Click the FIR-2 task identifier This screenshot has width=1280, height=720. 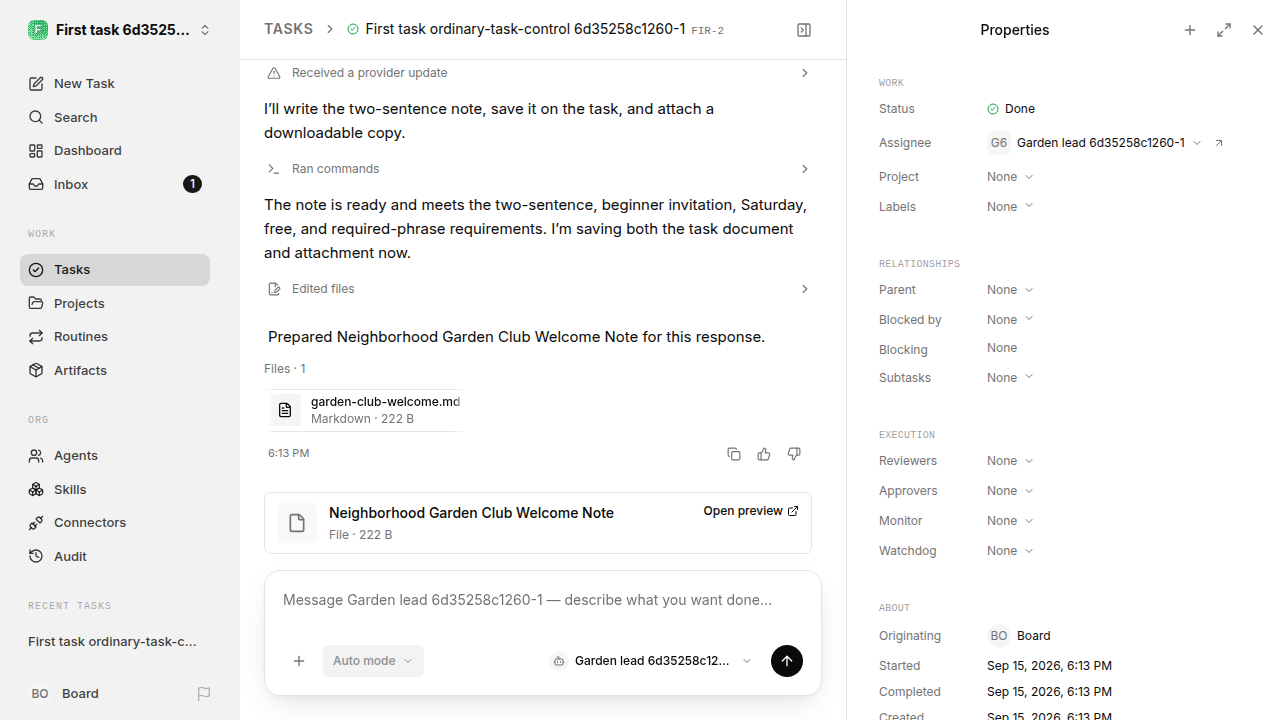pos(708,31)
